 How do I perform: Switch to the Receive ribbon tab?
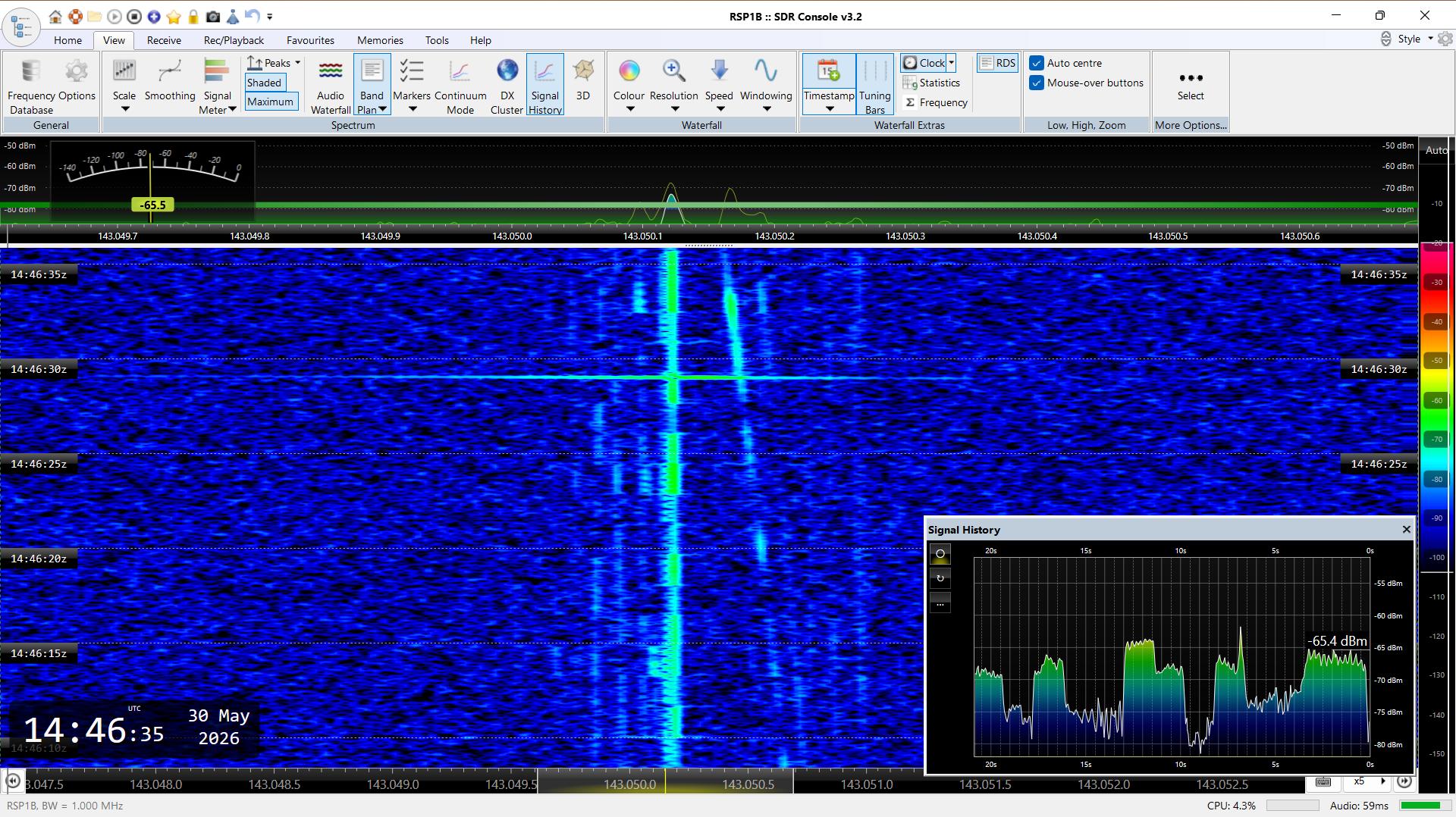(164, 40)
